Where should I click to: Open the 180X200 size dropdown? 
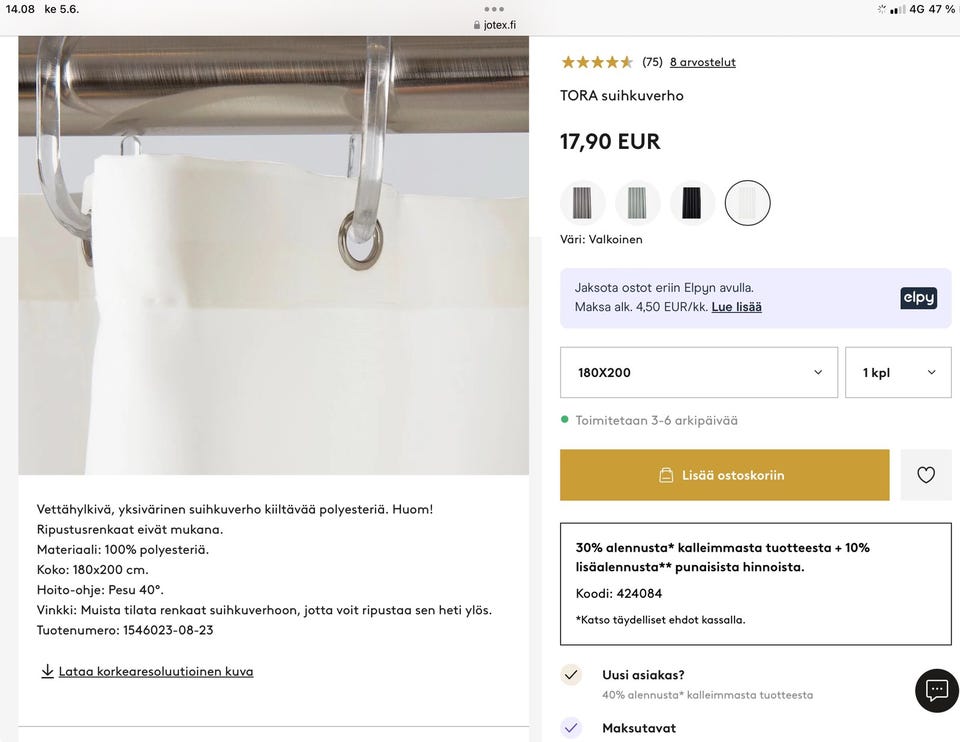click(698, 372)
